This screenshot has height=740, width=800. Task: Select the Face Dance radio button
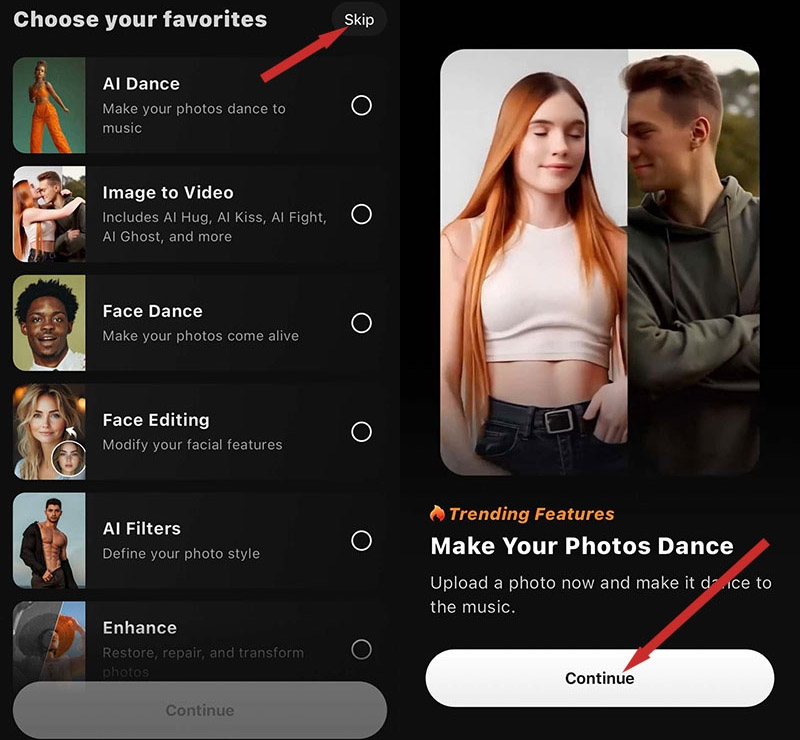point(361,323)
